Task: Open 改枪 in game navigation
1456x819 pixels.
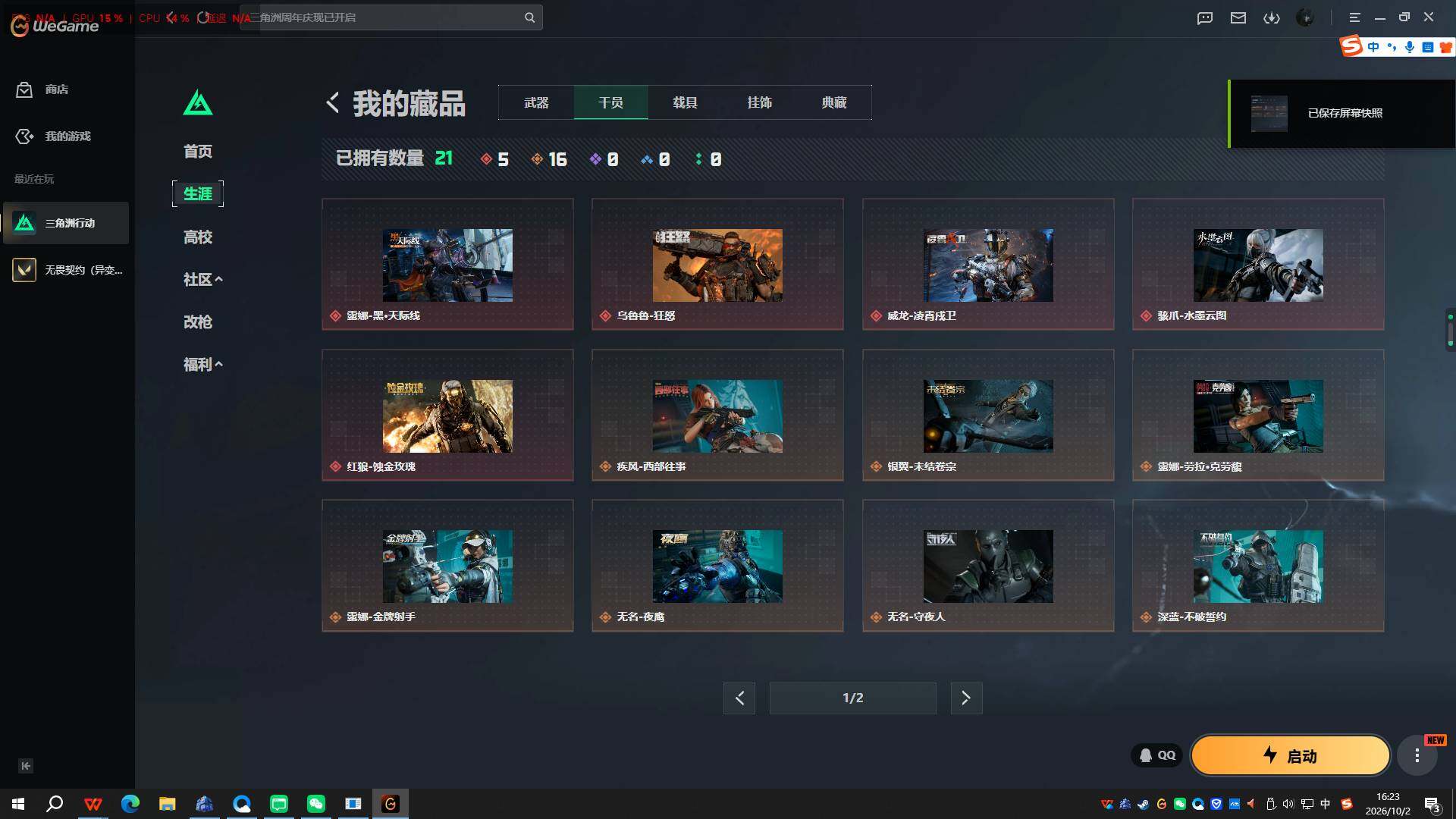Action: pyautogui.click(x=198, y=322)
